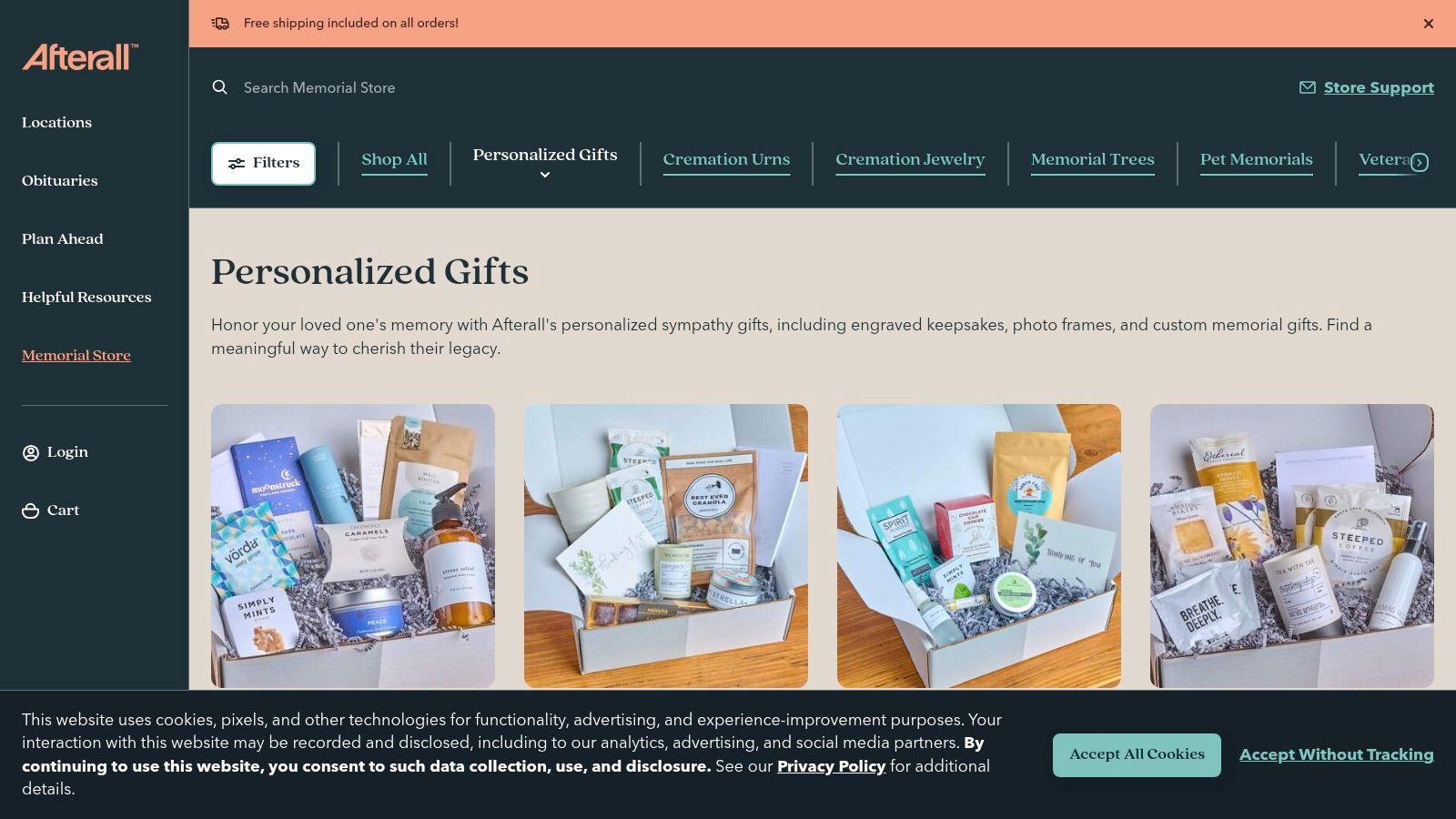Click the free shipping truck icon

220,23
